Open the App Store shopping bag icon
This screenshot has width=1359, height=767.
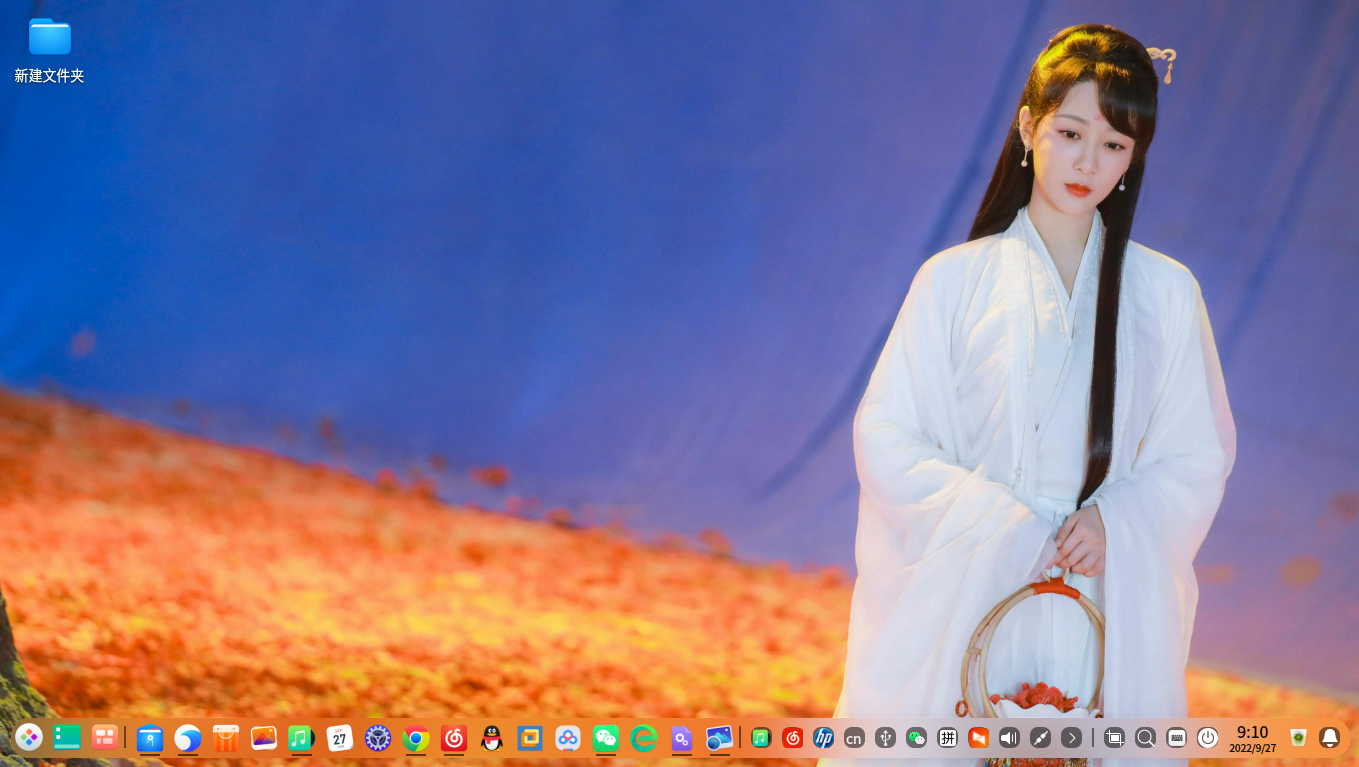pos(226,739)
